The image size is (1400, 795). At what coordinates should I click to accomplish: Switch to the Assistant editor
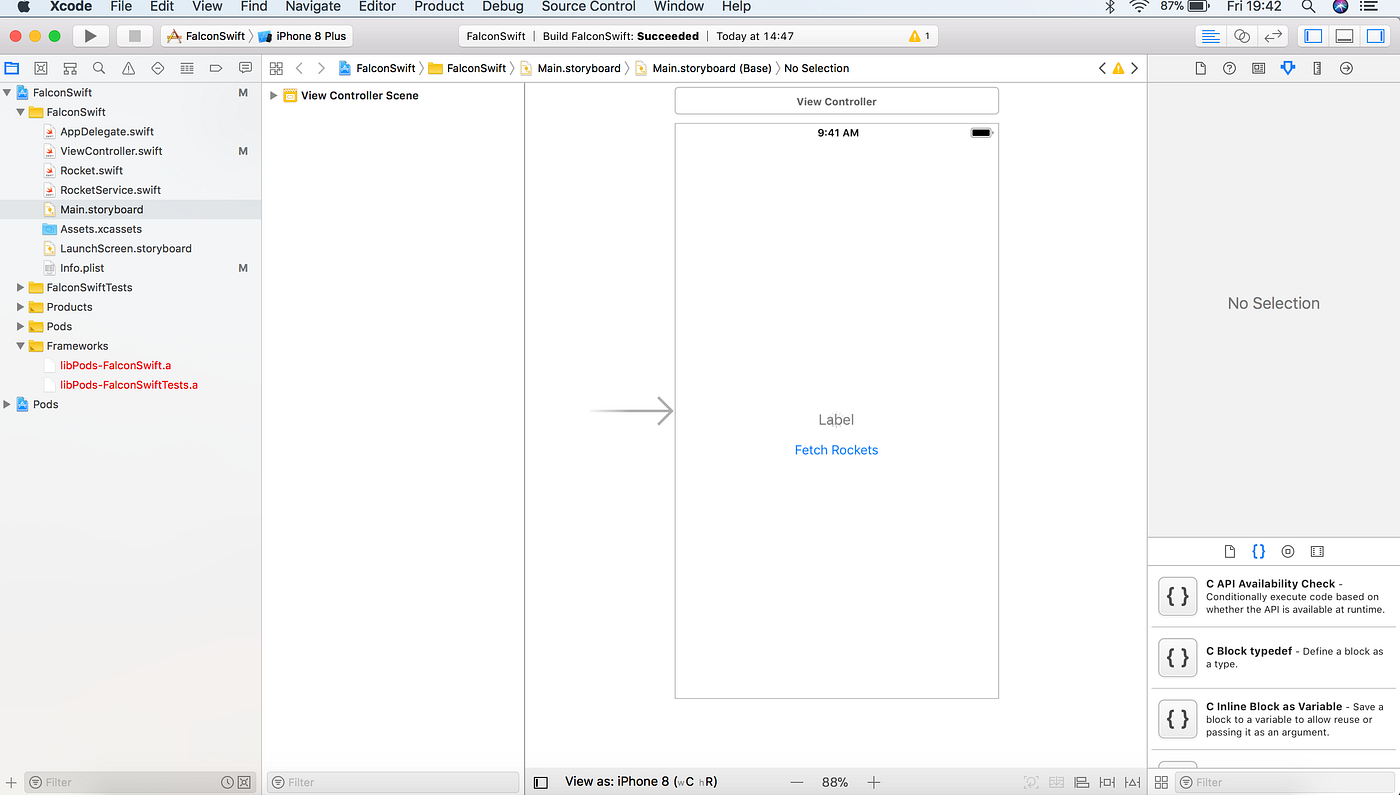pos(1242,36)
